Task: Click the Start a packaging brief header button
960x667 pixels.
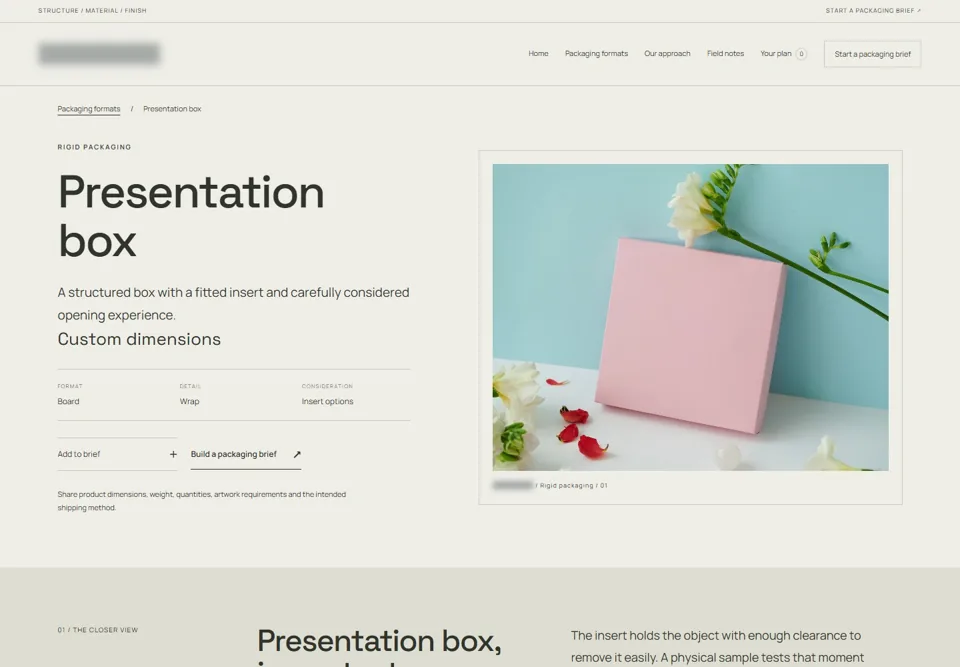Action: (872, 54)
